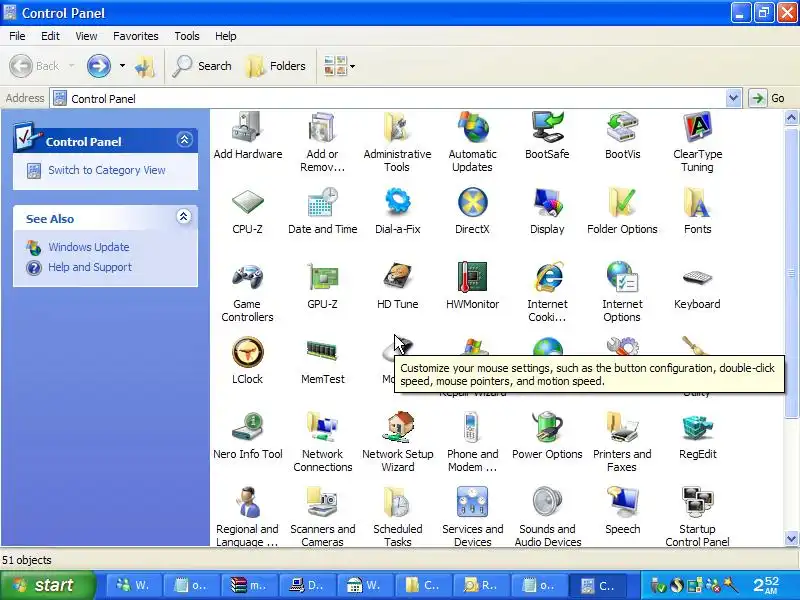Open the DirectX applet
800x600 pixels.
(x=472, y=211)
